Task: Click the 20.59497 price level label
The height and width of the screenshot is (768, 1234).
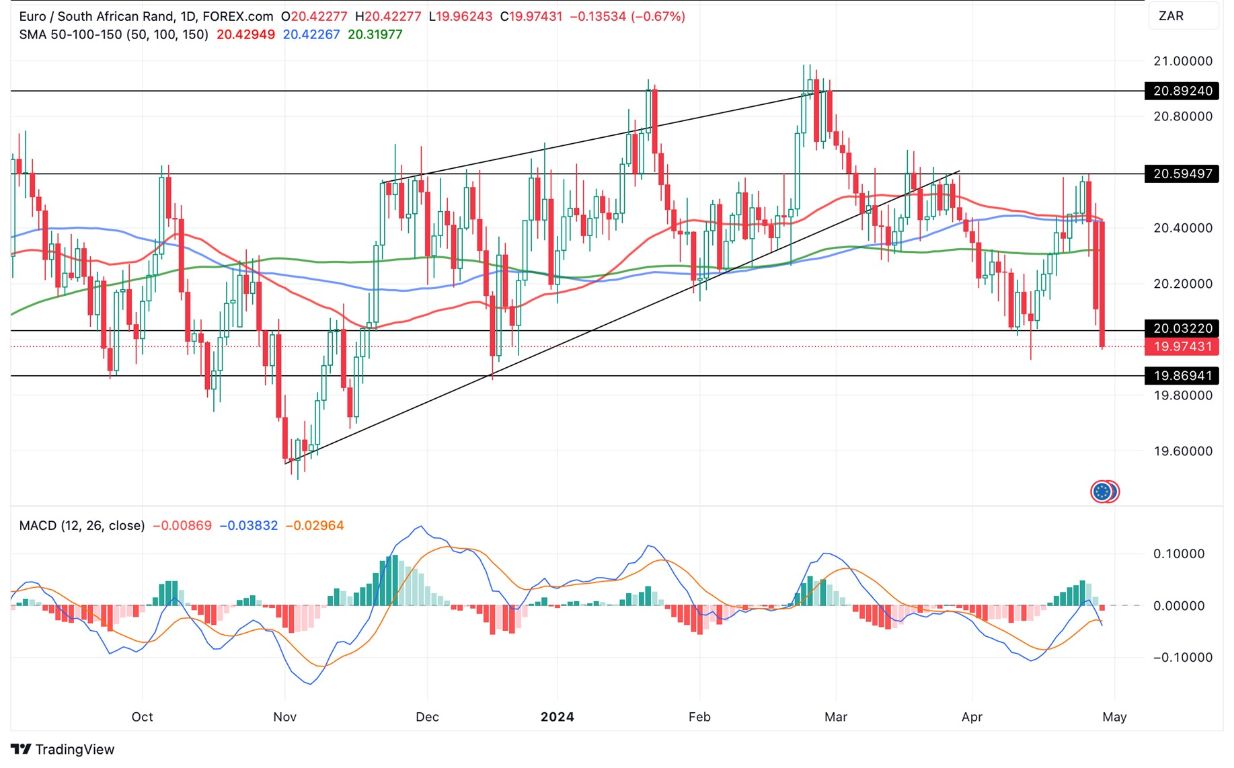Action: (x=1180, y=174)
